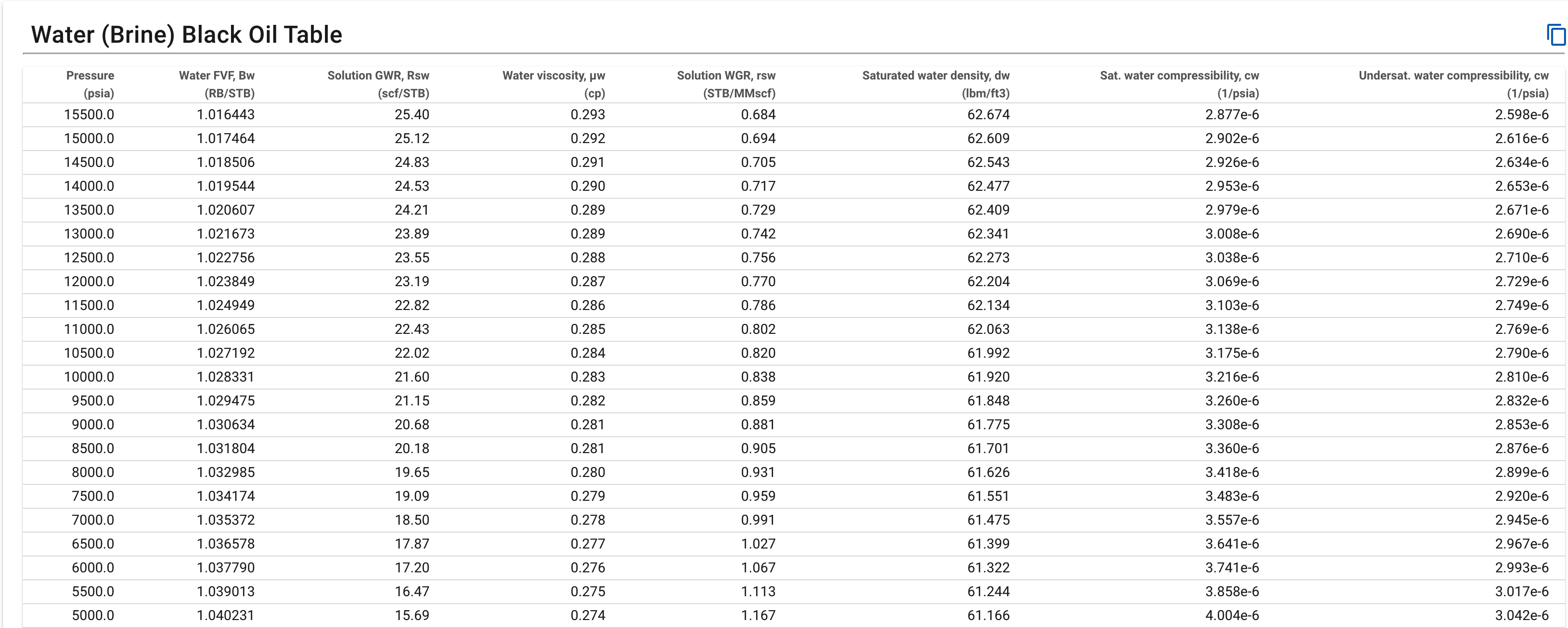Select the 25.40 solution GWR cell
This screenshot has width=1568, height=628.
[411, 114]
